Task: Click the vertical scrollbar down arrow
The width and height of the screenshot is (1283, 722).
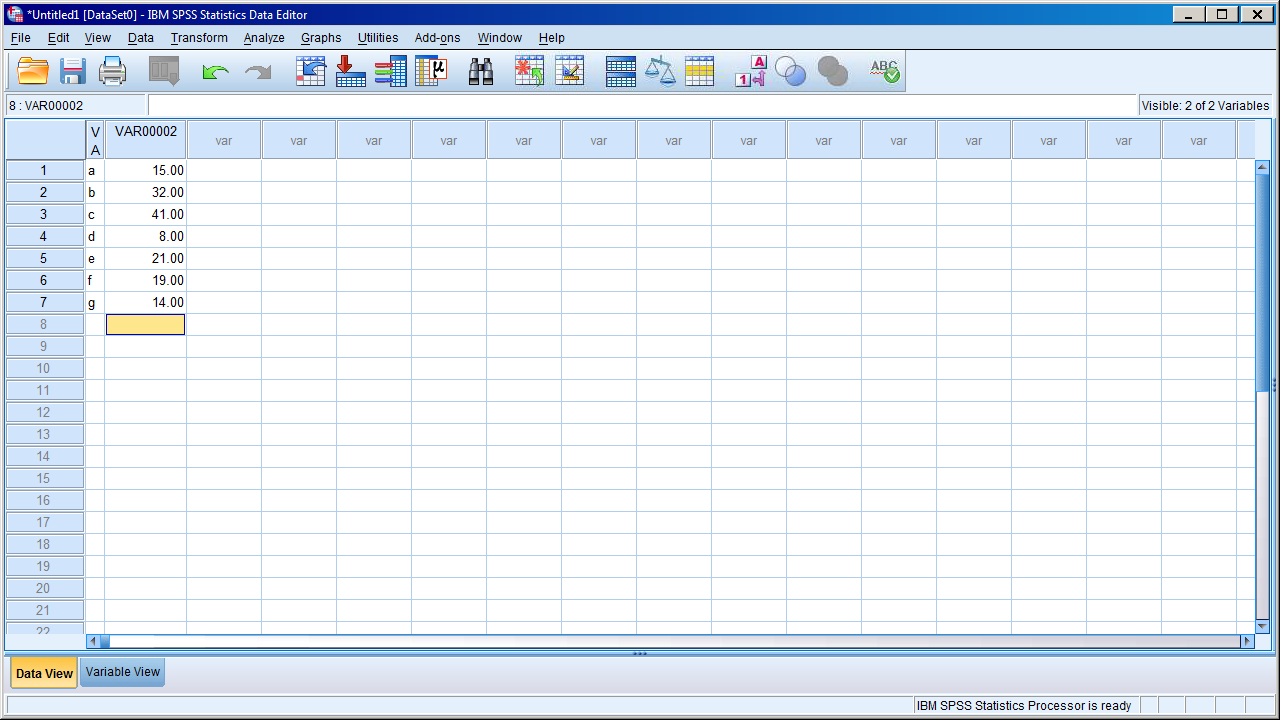Action: 1261,626
